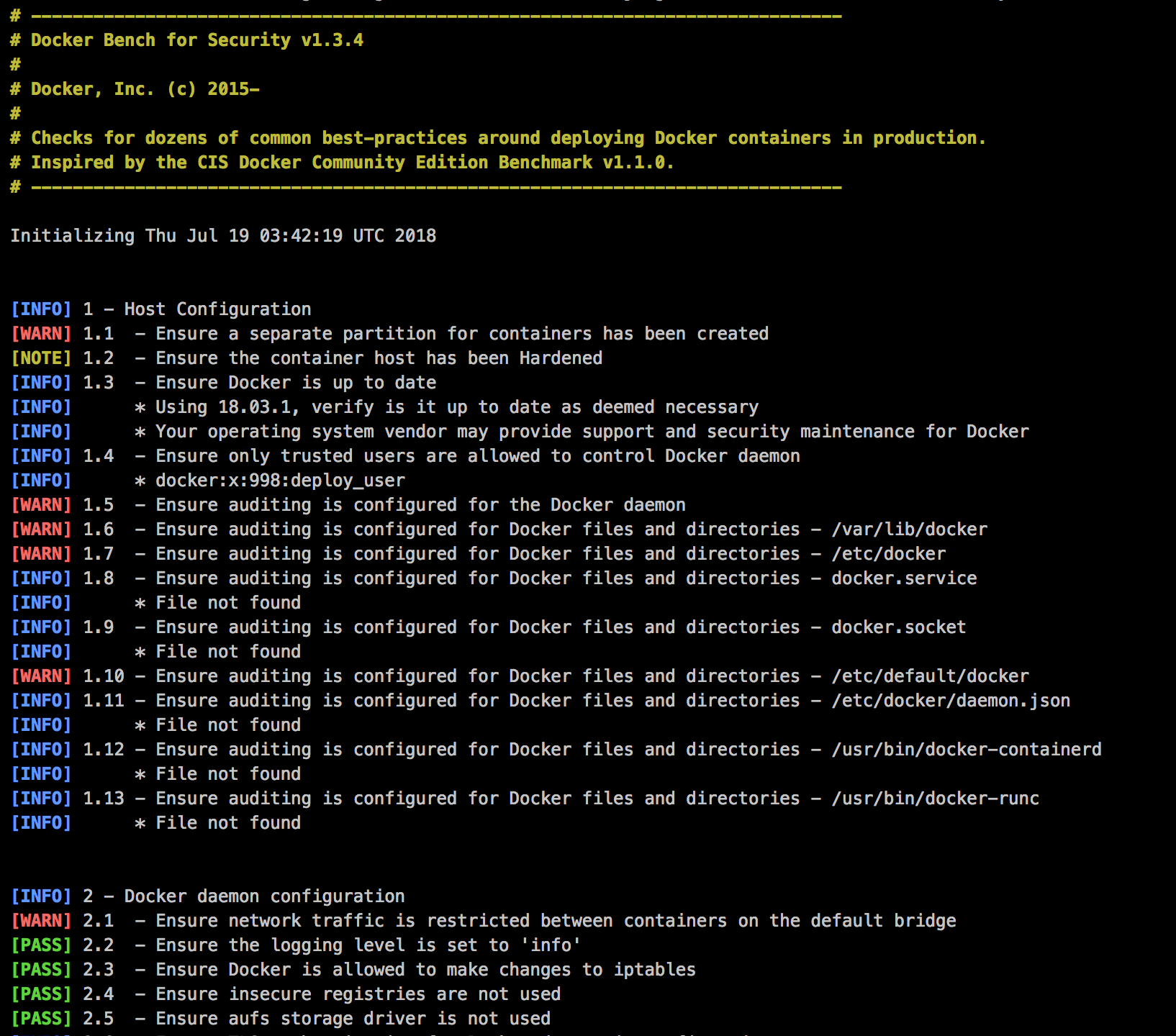Click the [PASS] tag on line 2.5
The image size is (1176, 1036).
pyautogui.click(x=41, y=1019)
